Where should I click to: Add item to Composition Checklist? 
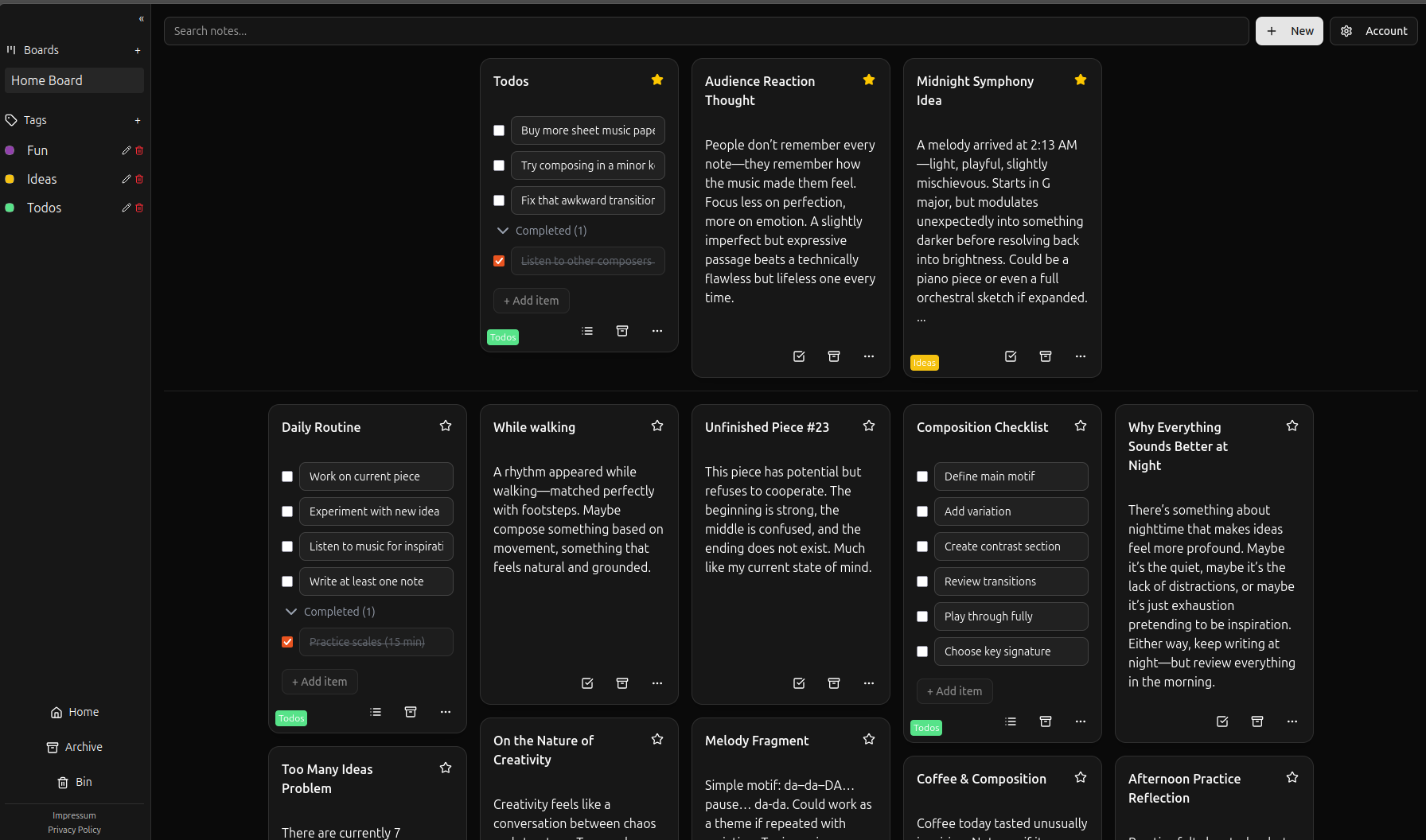pos(954,691)
